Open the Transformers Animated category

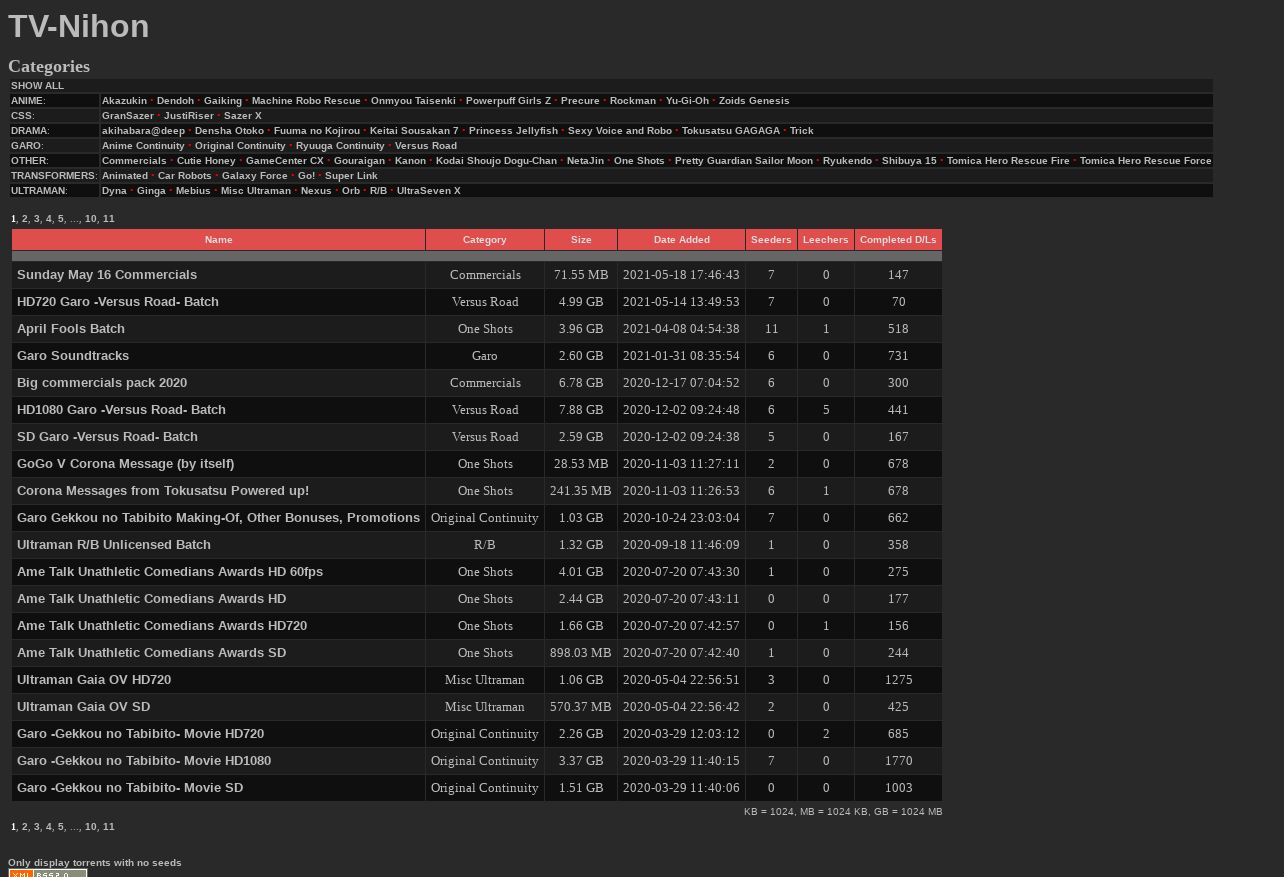coord(125,176)
